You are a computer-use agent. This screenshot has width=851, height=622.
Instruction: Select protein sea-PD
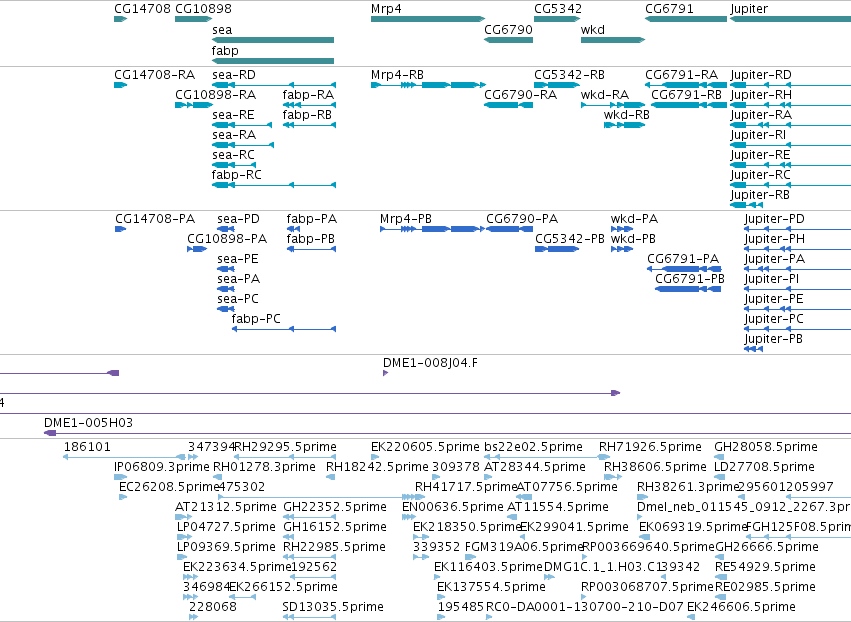[x=226, y=229]
